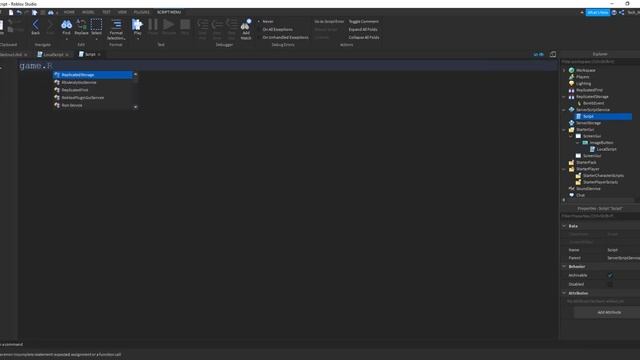Click the autocomplete list scroll down arrow
Image resolution: width=640 pixels, height=360 pixels.
coord(136,107)
